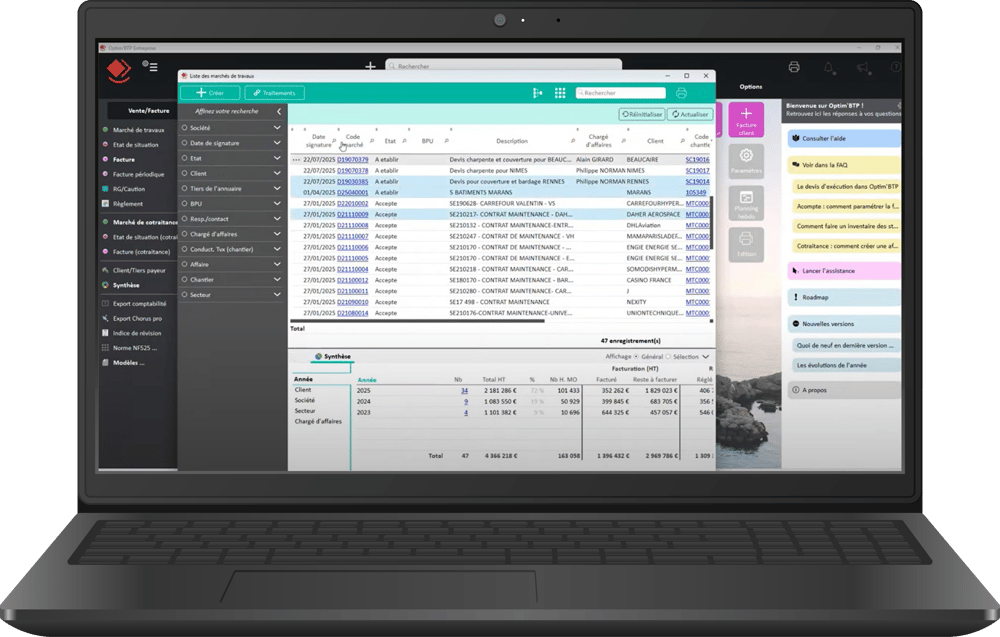This screenshot has height=637, width=1000.
Task: Click the vertical scrollbar of the market table
Action: click(x=712, y=223)
